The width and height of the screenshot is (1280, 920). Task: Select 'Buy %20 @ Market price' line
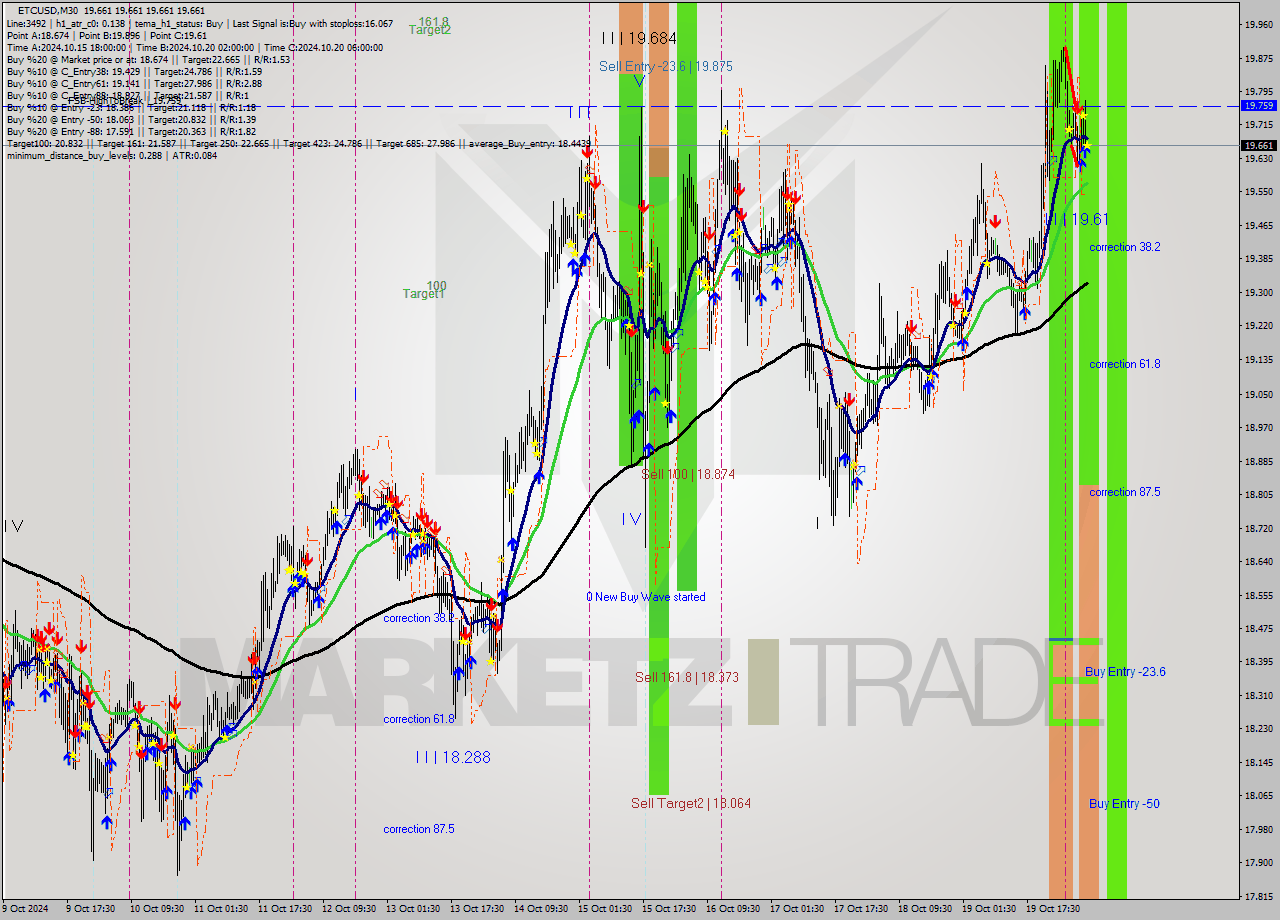click(x=148, y=59)
